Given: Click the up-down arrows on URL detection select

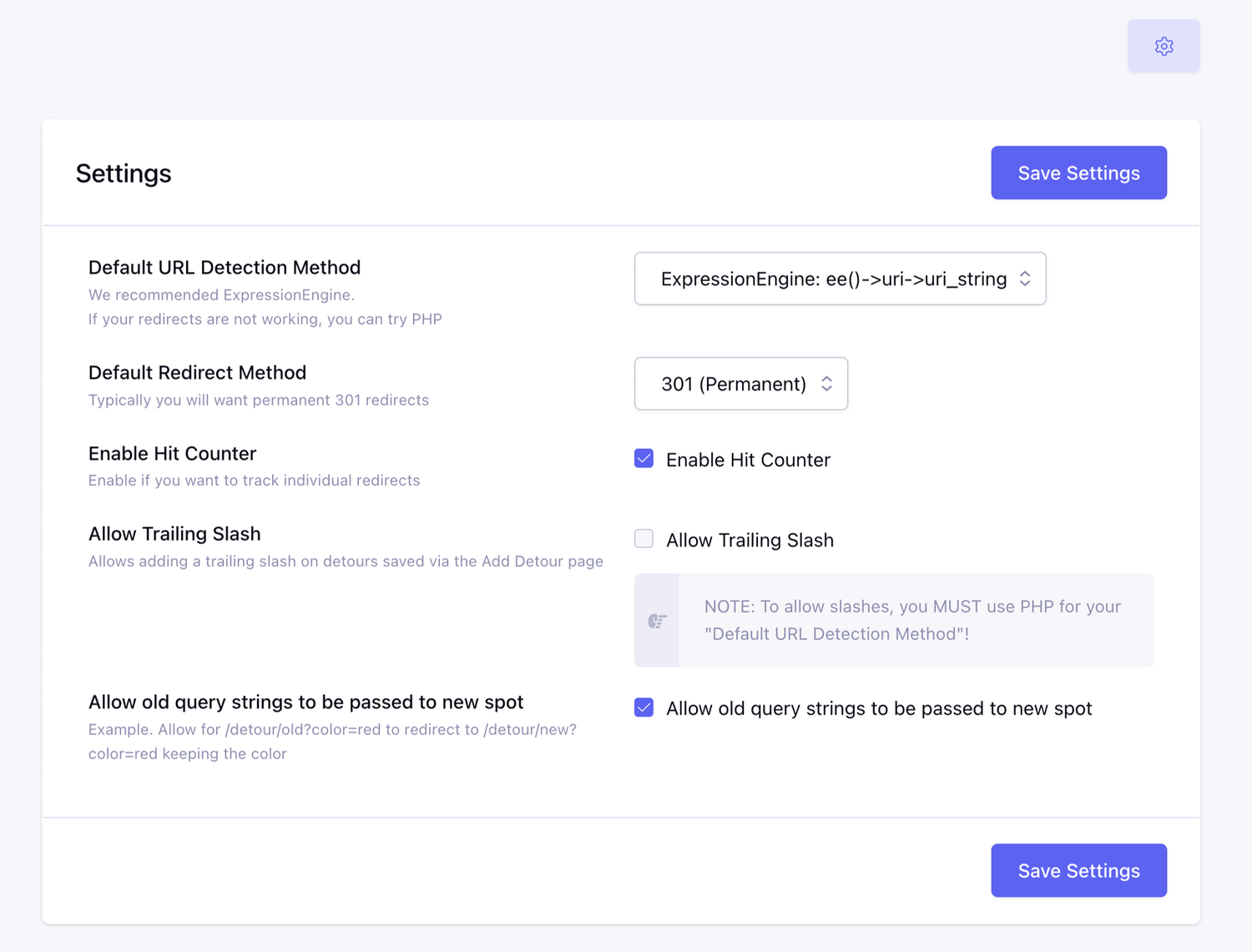Looking at the screenshot, I should click(x=1025, y=279).
